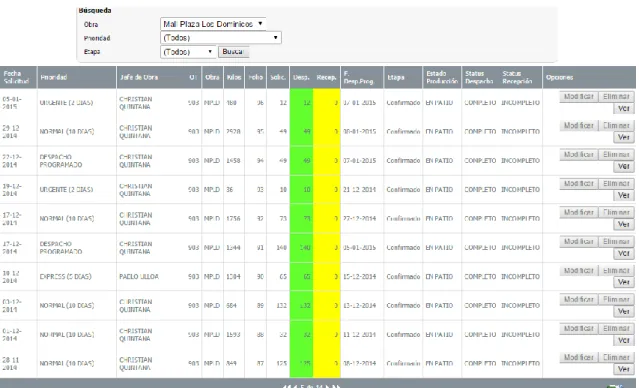Click the kilos value 1756
This screenshot has height=388, width=639.
[x=233, y=218]
